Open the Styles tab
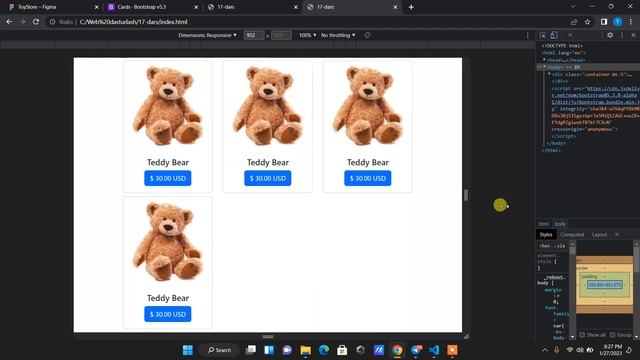 click(546, 235)
